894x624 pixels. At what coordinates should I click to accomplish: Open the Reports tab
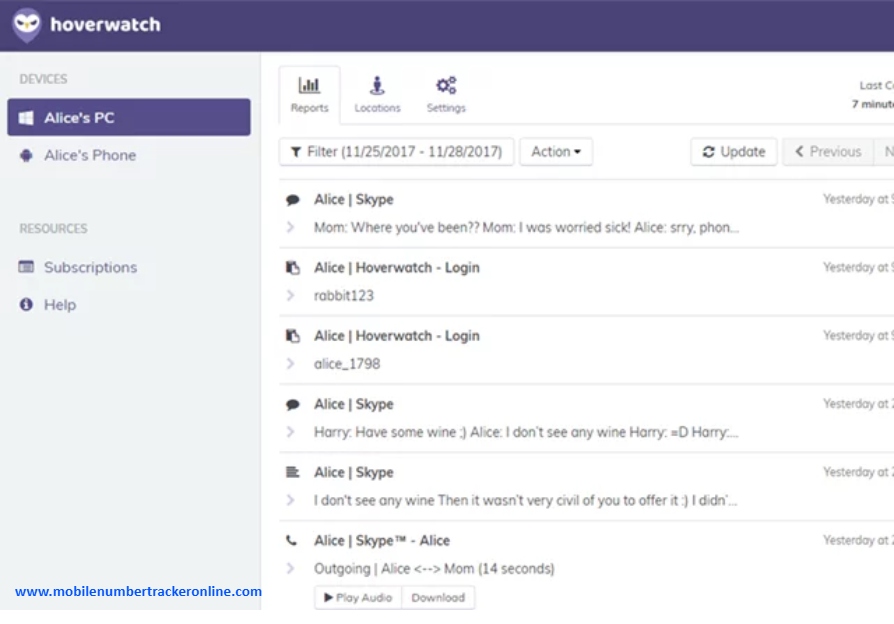click(x=309, y=95)
